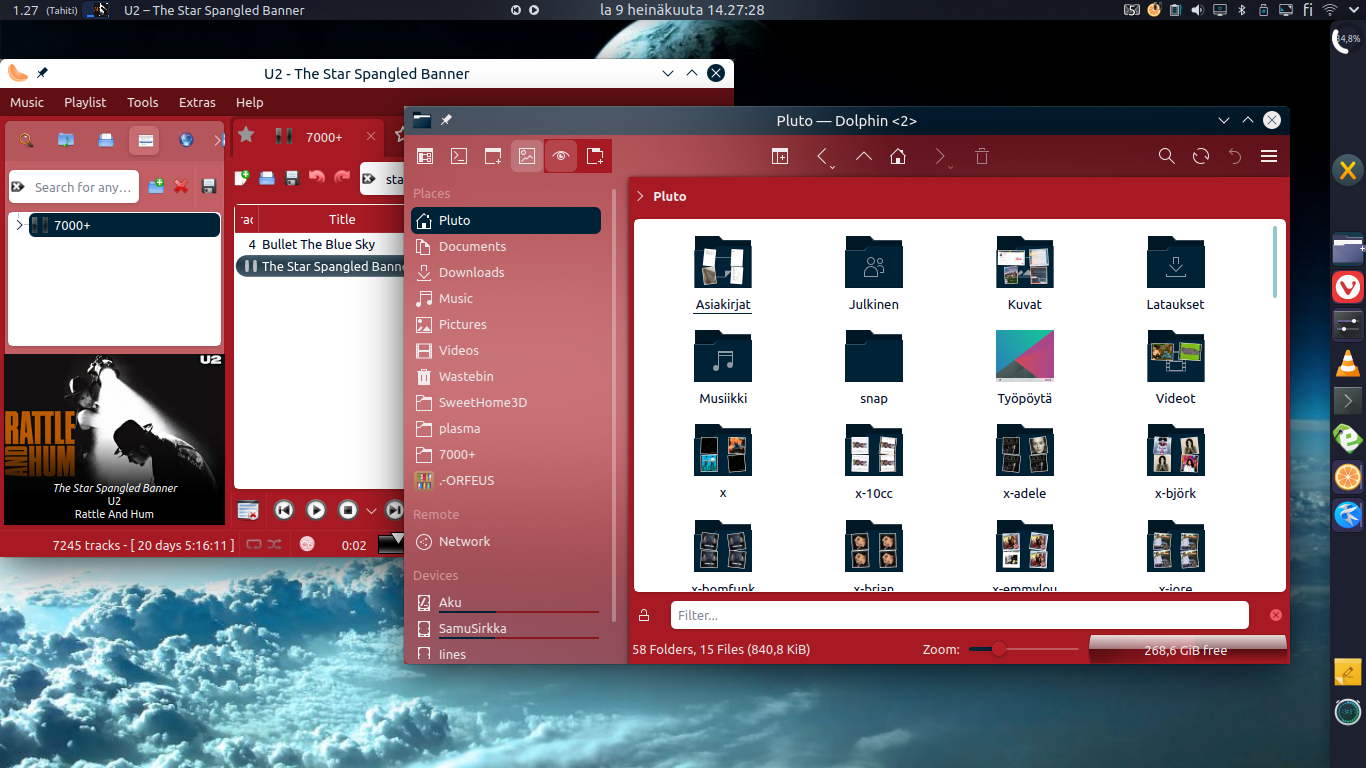Viewport: 1366px width, 768px height.
Task: Toggle Last.fm scrobbling icon in player
Action: click(x=307, y=544)
